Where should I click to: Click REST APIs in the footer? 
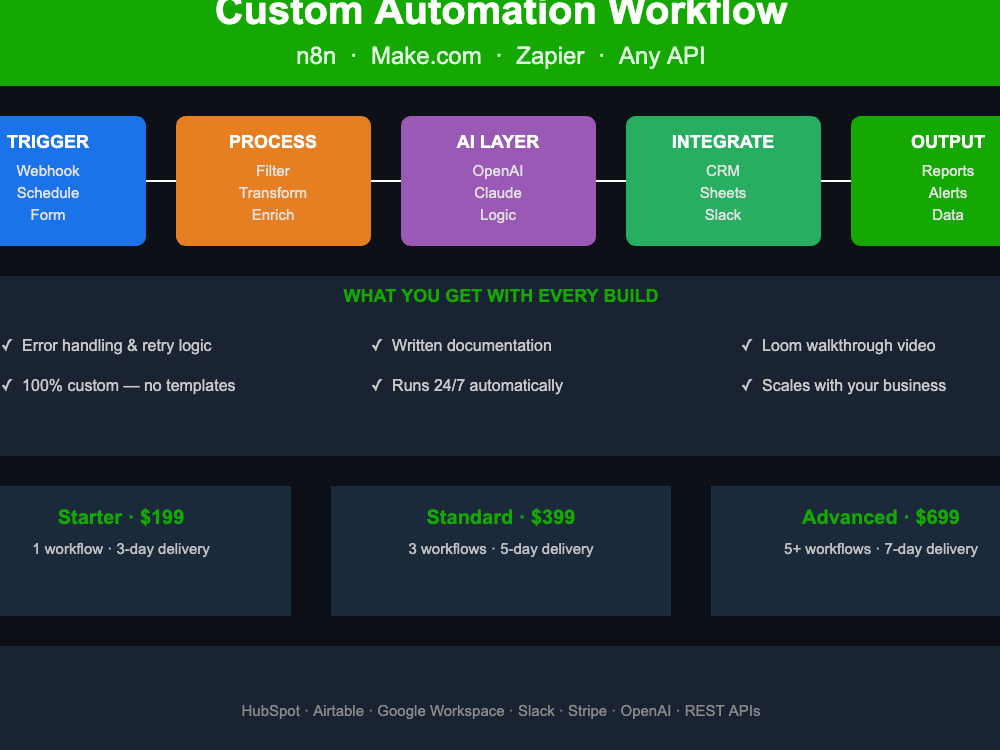pos(723,711)
